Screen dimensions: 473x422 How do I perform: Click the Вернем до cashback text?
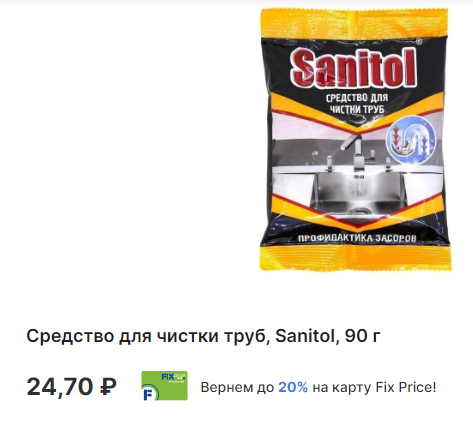(x=237, y=387)
